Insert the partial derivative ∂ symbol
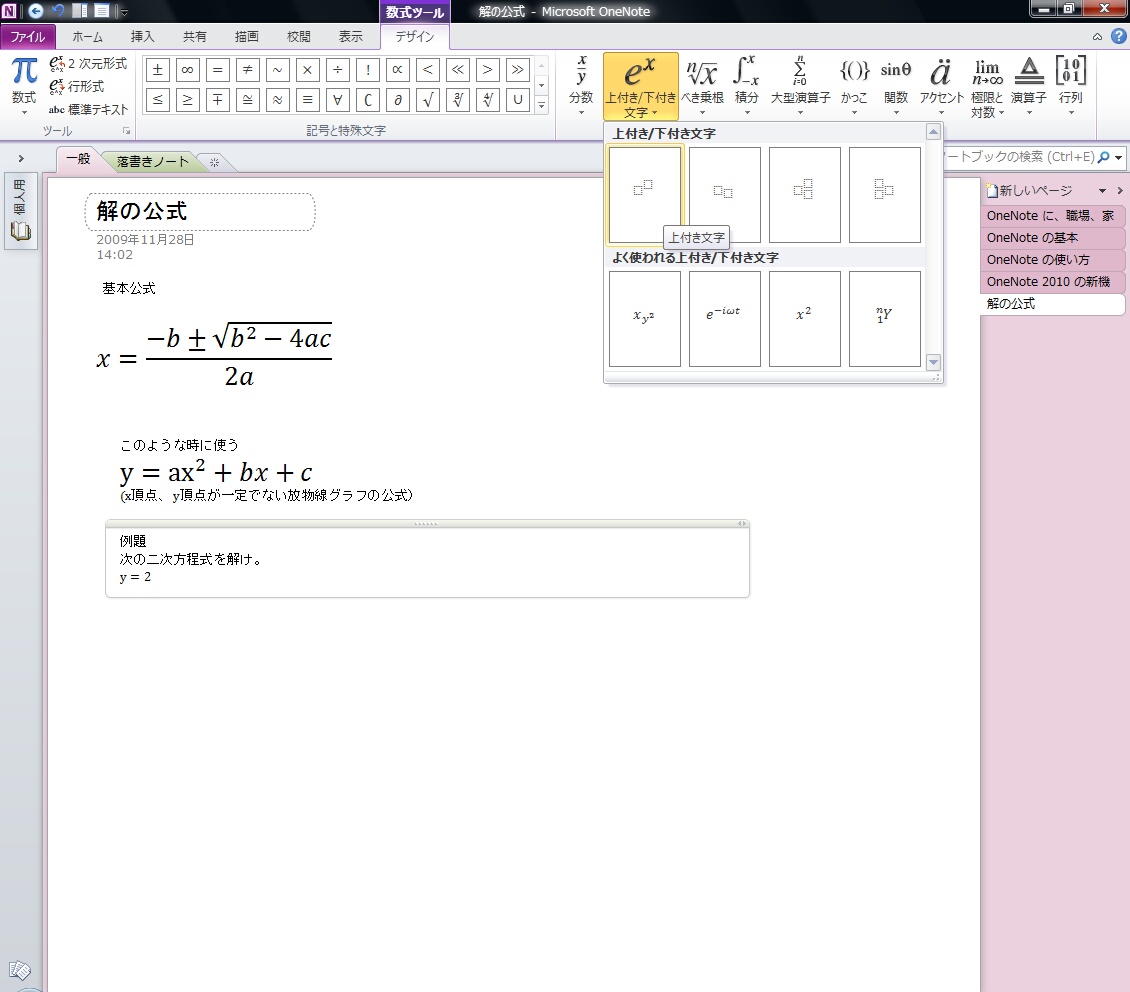Viewport: 1130px width, 992px height. pyautogui.click(x=397, y=99)
